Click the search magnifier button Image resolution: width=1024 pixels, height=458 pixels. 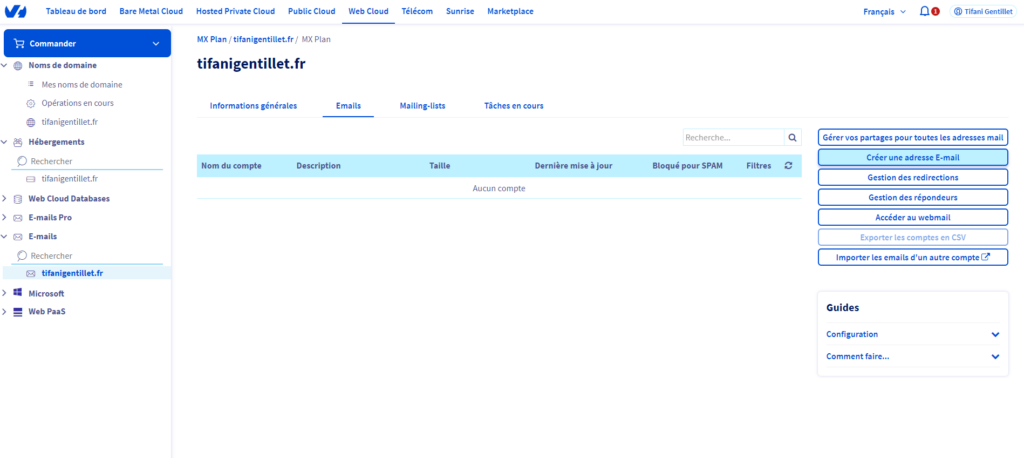tap(792, 137)
